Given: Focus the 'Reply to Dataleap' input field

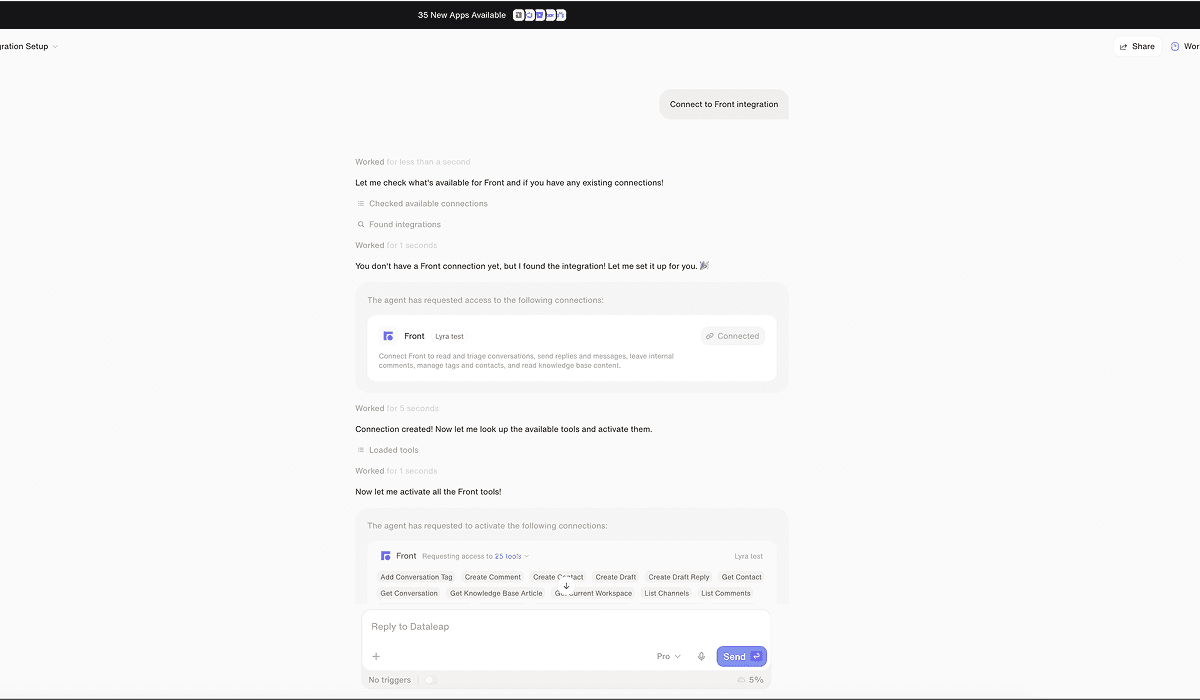Looking at the screenshot, I should [x=566, y=627].
